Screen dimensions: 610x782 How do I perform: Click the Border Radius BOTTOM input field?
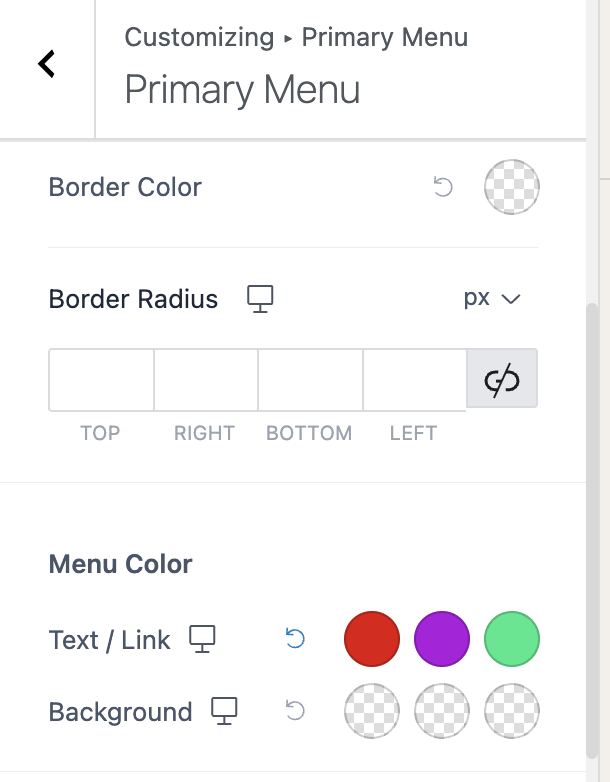point(310,379)
